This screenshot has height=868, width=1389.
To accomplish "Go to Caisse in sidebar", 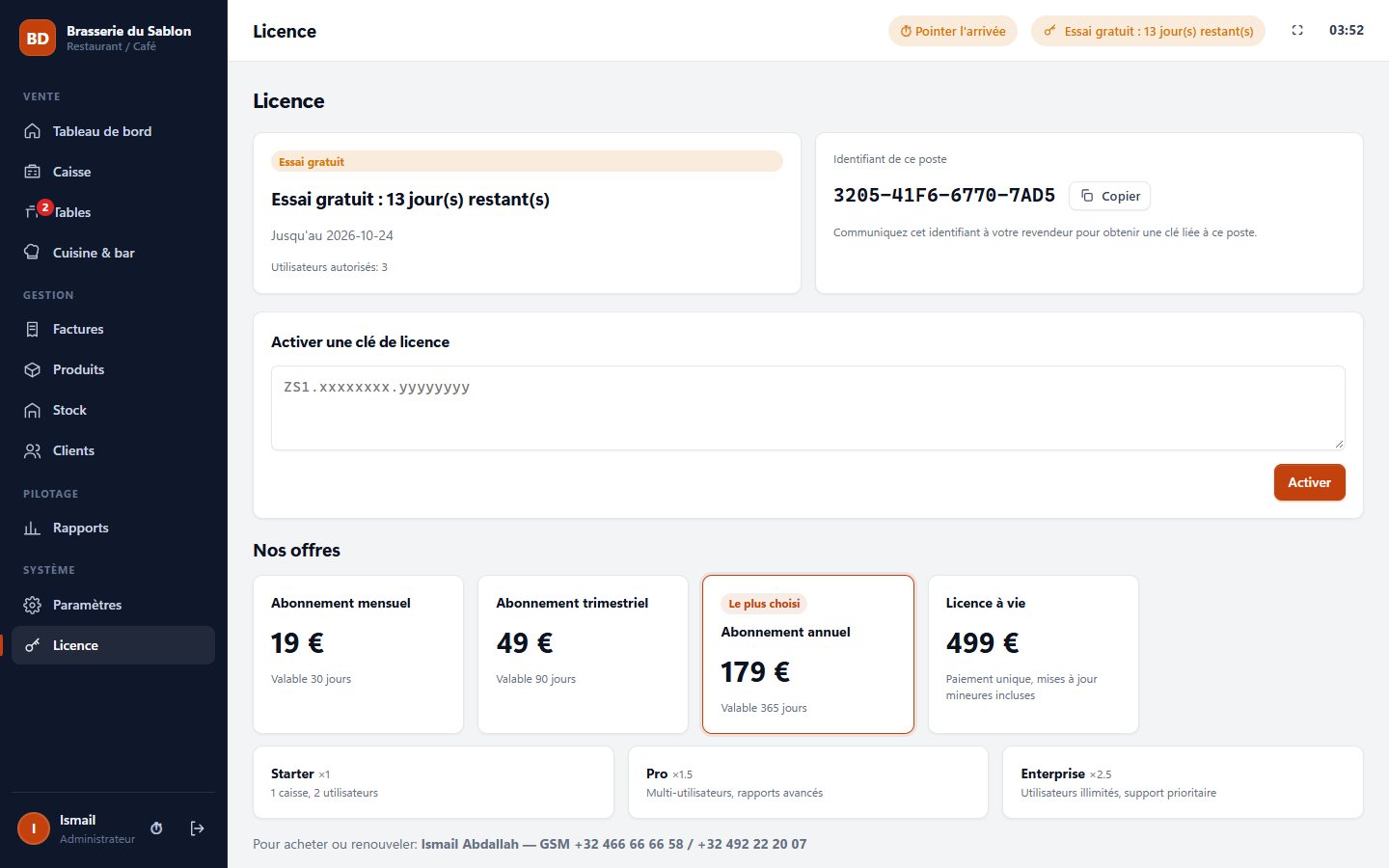I will (x=113, y=172).
